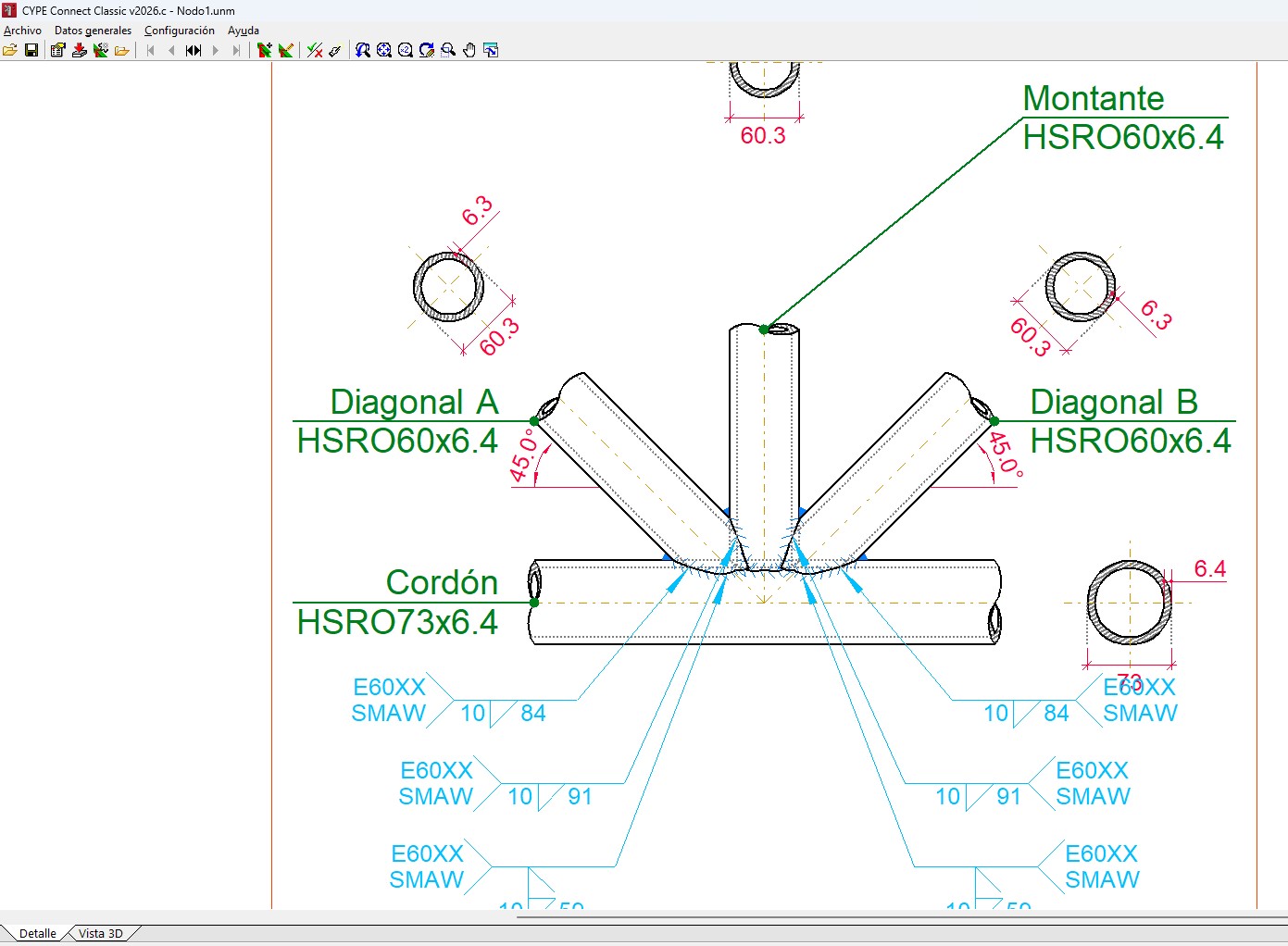Open the Ayuda menu

(x=244, y=31)
